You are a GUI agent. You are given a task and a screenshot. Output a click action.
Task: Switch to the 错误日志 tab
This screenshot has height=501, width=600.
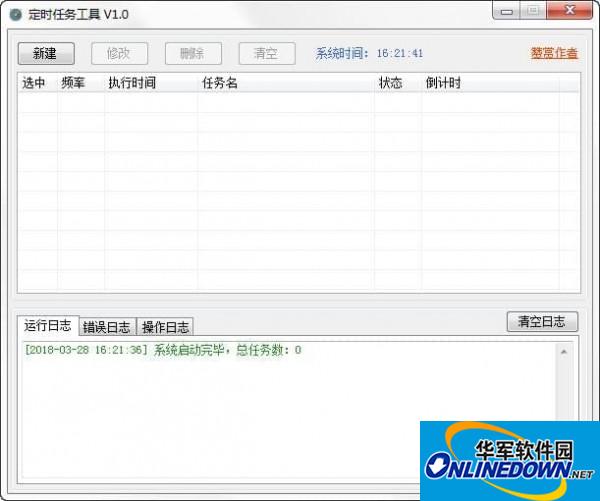coord(107,327)
